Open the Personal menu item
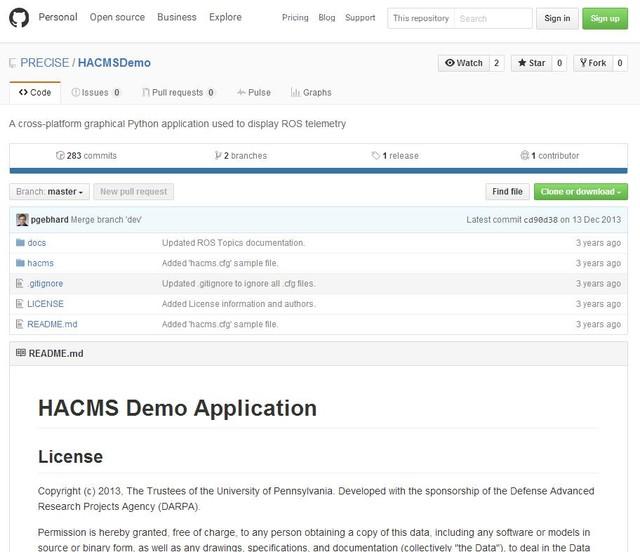The height and width of the screenshot is (552, 640). click(x=58, y=17)
